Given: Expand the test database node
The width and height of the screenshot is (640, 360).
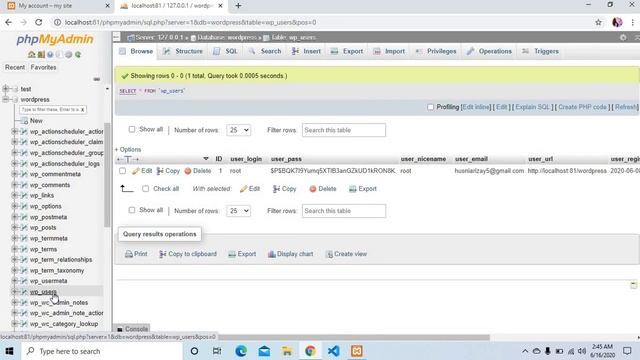Looking at the screenshot, I should pyautogui.click(x=5, y=89).
